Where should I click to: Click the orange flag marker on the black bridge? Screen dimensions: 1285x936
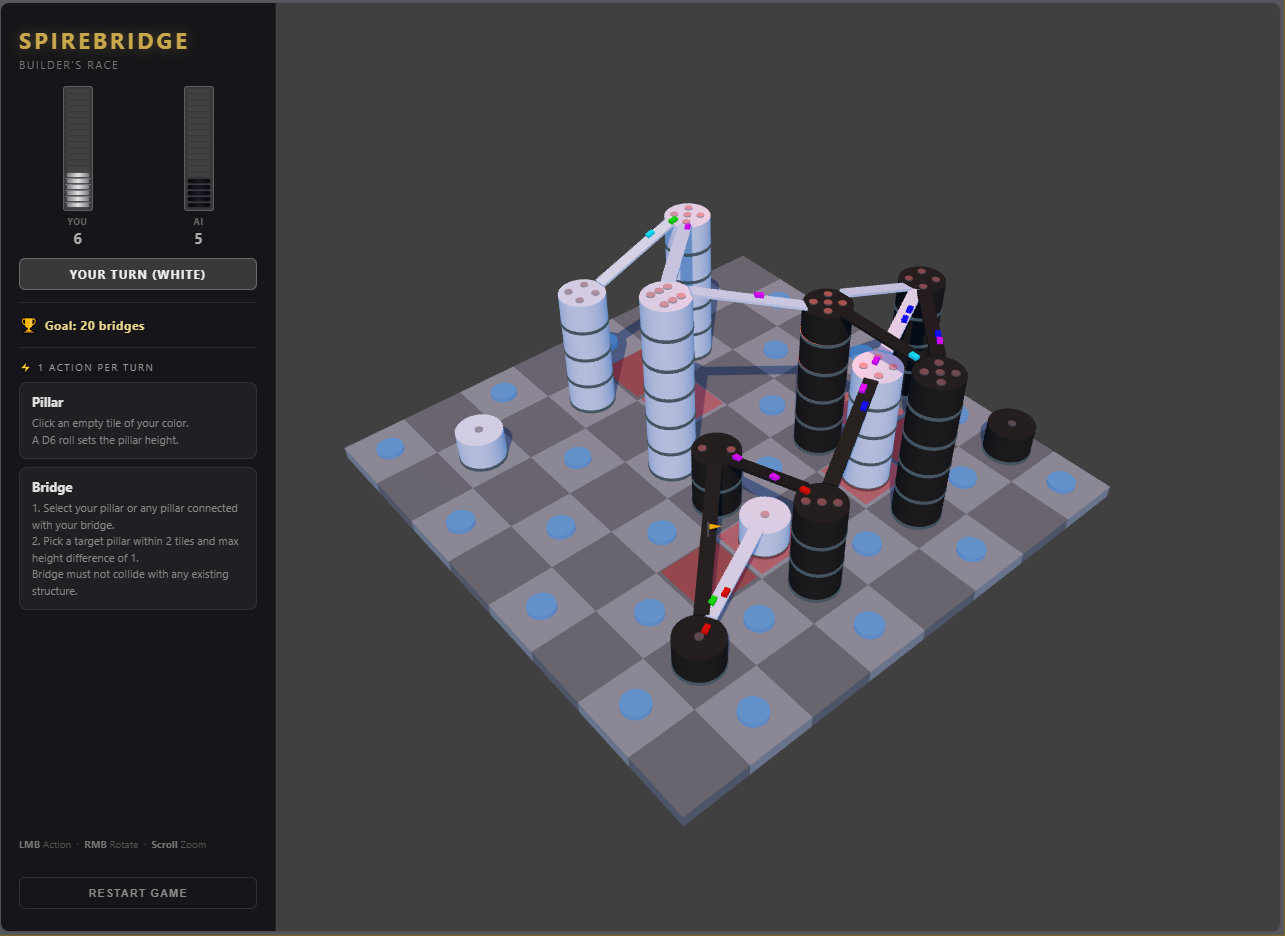point(714,526)
